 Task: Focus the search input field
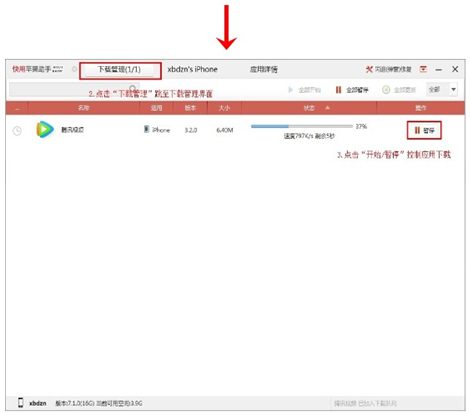click(74, 90)
